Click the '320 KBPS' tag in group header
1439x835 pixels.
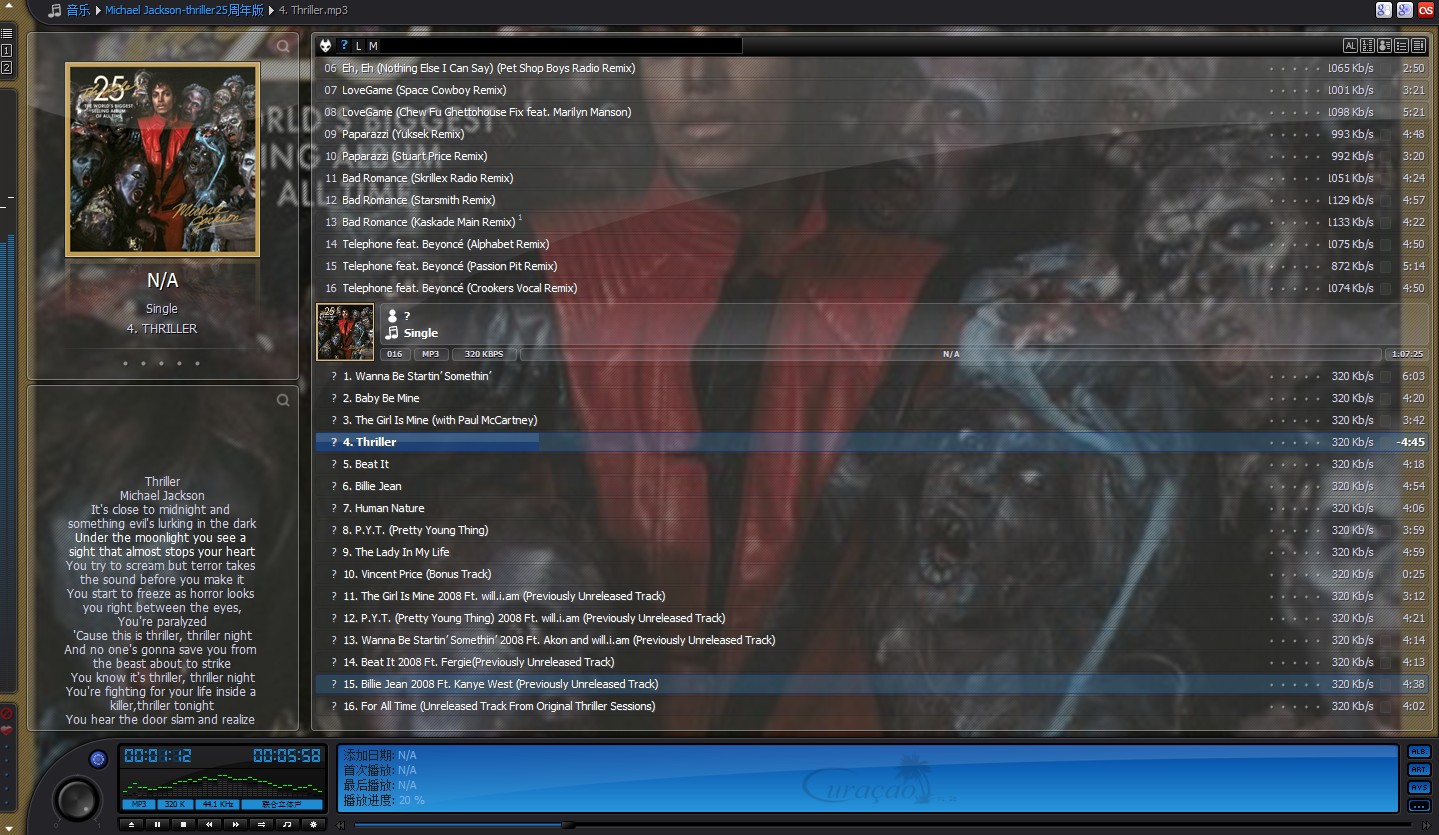pyautogui.click(x=484, y=354)
